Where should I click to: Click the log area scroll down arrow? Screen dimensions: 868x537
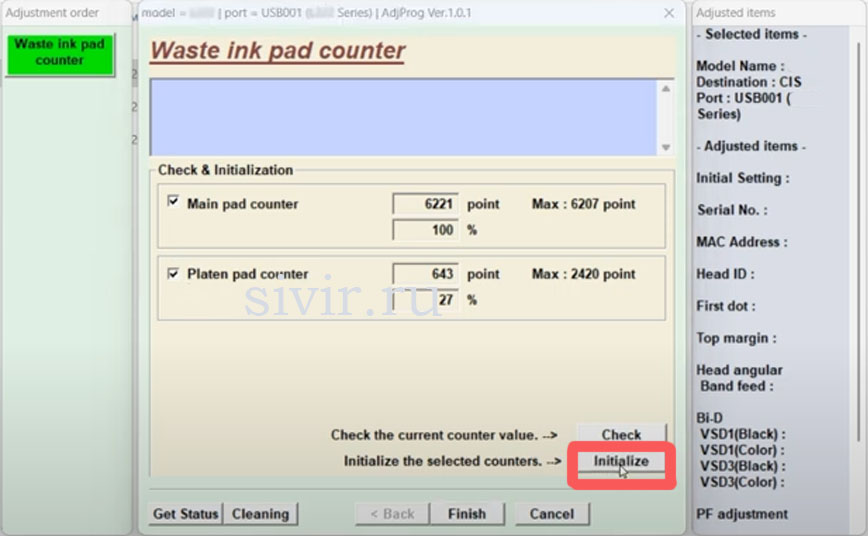[x=666, y=146]
